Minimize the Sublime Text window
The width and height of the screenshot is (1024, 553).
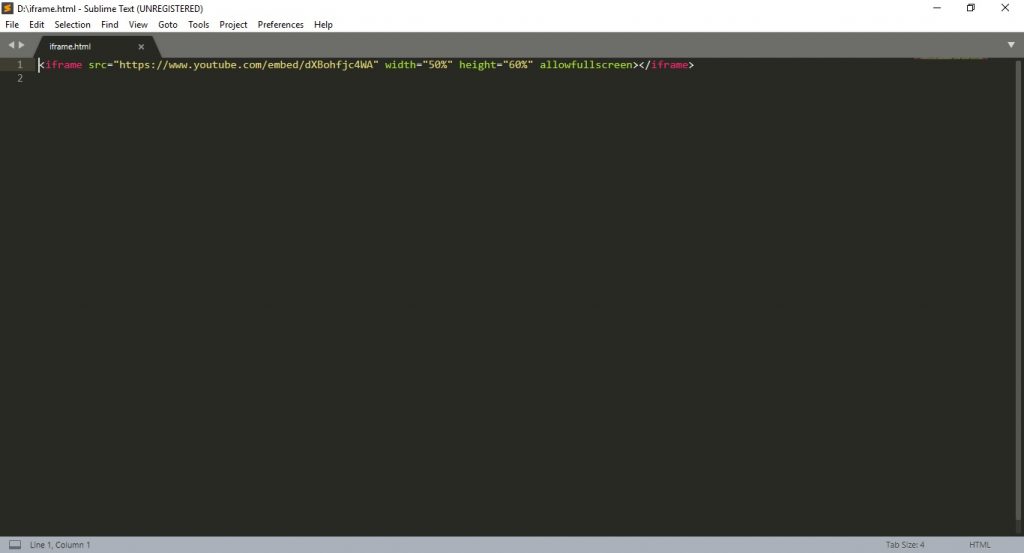click(x=936, y=8)
